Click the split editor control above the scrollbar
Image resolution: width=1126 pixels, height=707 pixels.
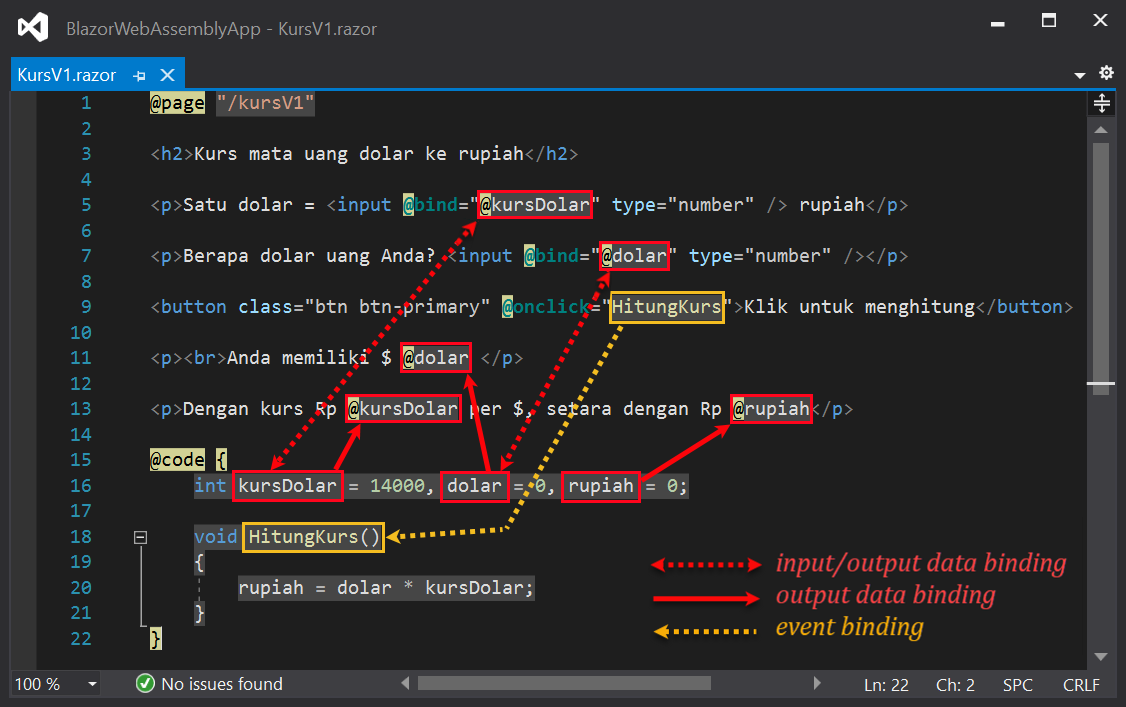(x=1101, y=103)
